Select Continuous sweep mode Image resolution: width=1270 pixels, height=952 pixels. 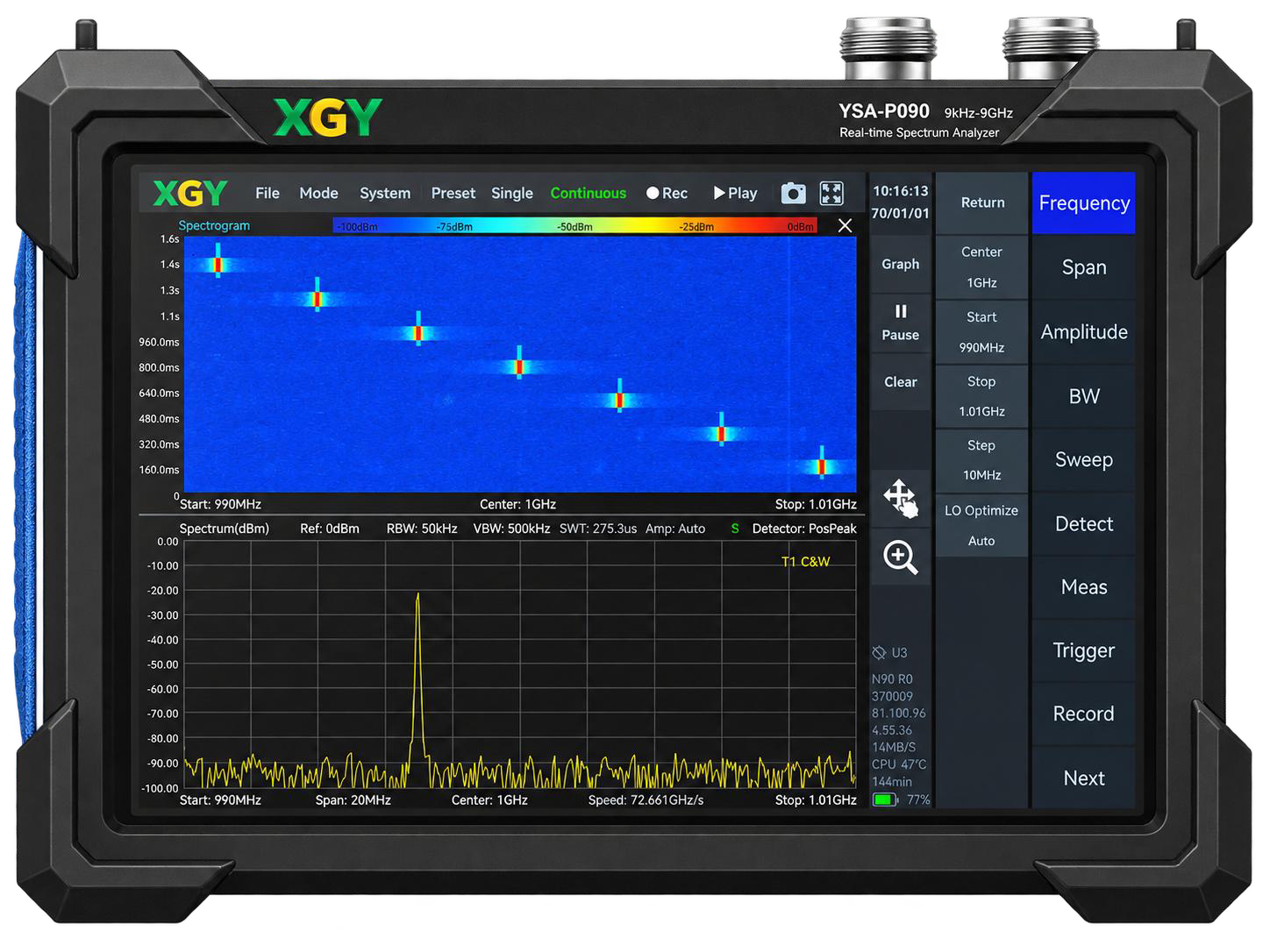(589, 193)
